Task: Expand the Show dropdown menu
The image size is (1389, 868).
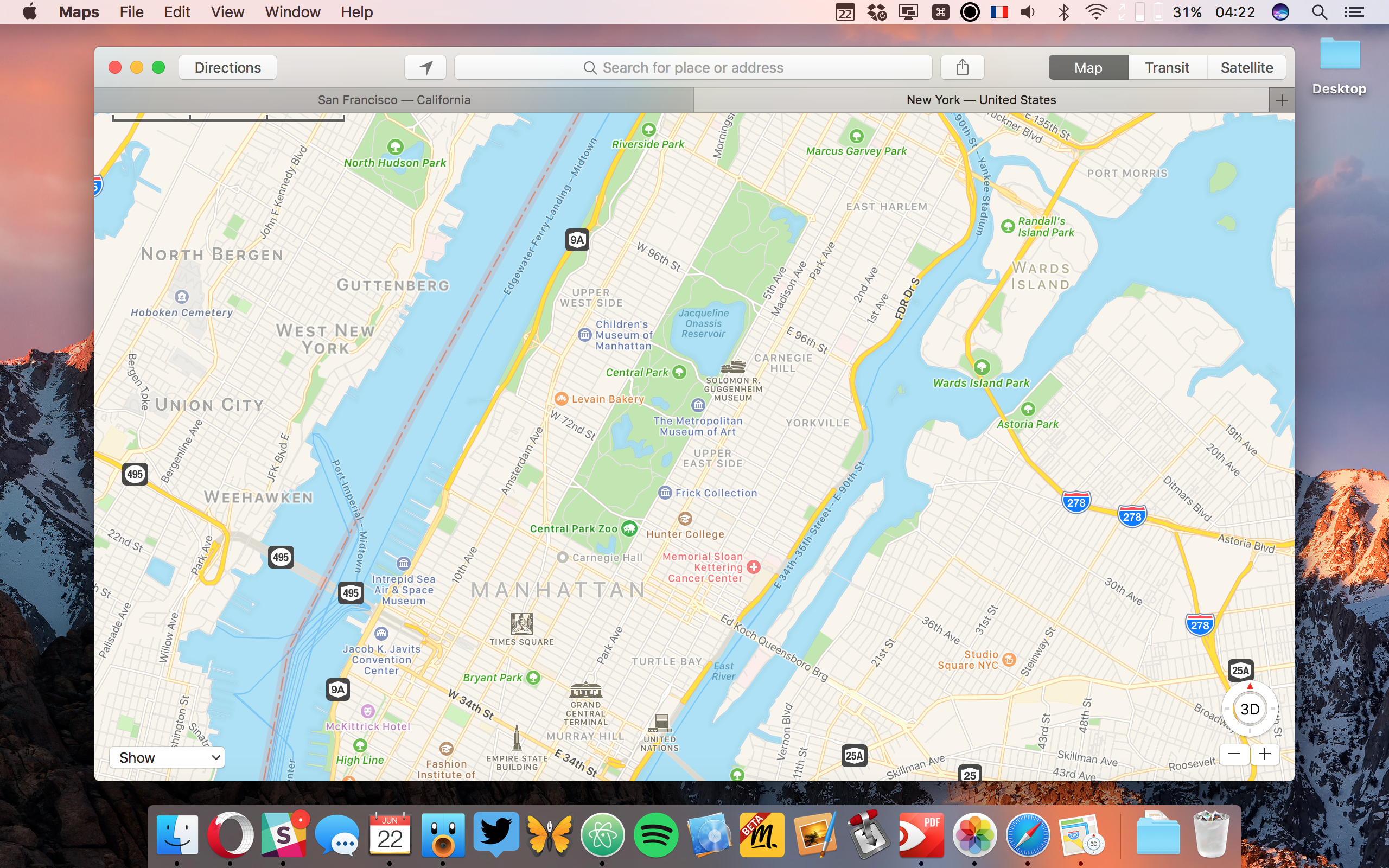Action: pyautogui.click(x=167, y=757)
